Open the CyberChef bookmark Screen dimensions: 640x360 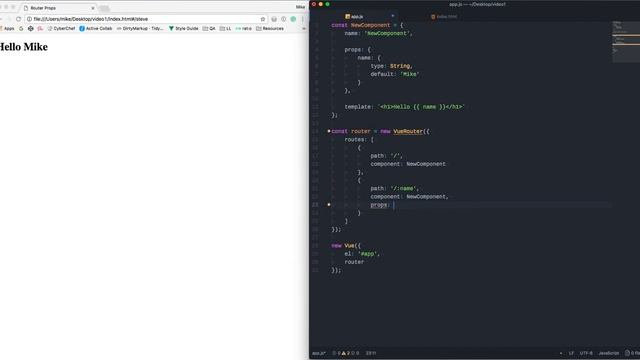point(61,29)
